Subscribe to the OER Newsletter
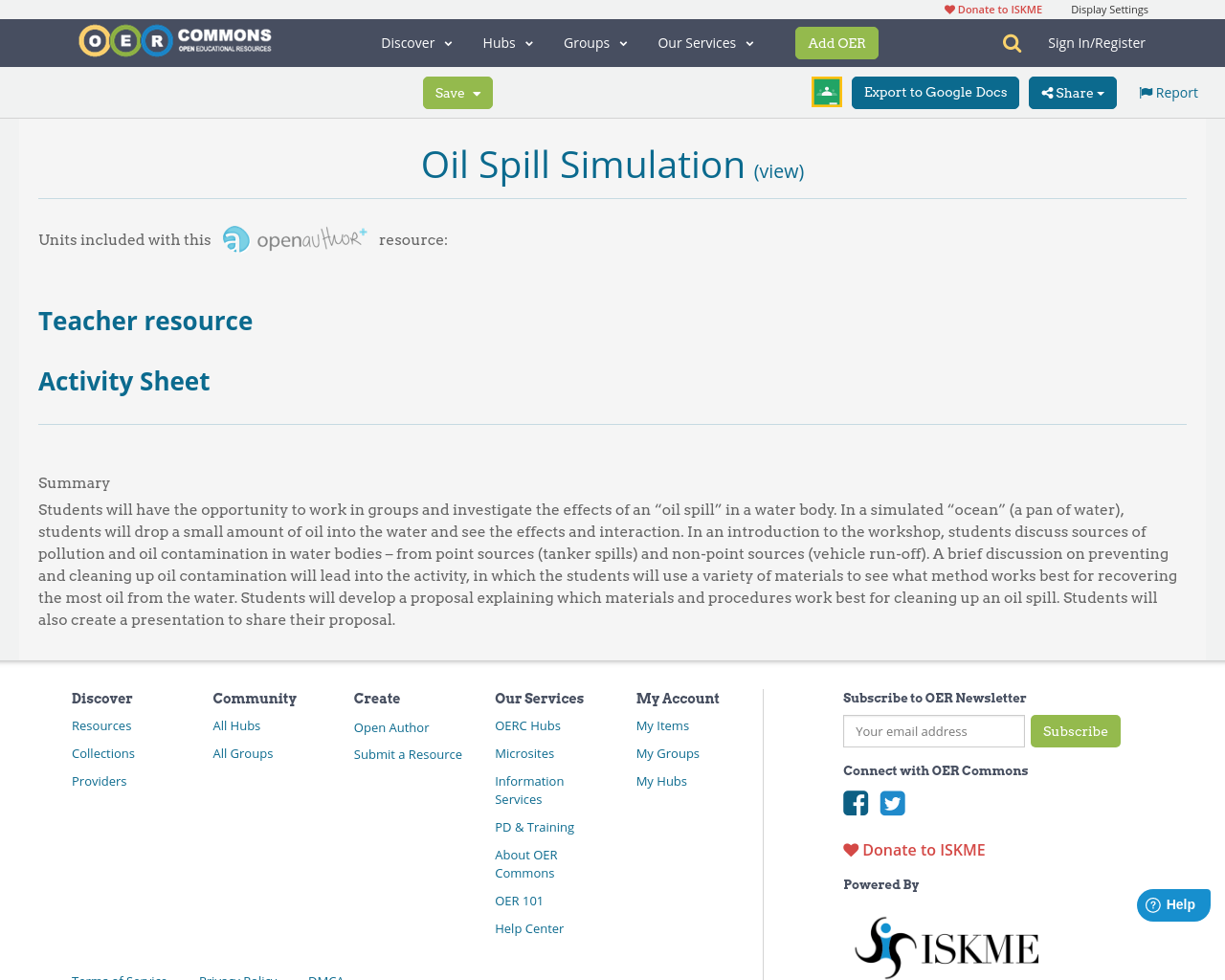 click(1075, 729)
